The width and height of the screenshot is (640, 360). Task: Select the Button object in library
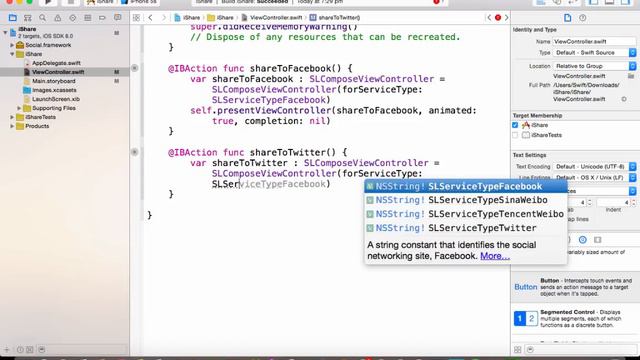(x=574, y=287)
